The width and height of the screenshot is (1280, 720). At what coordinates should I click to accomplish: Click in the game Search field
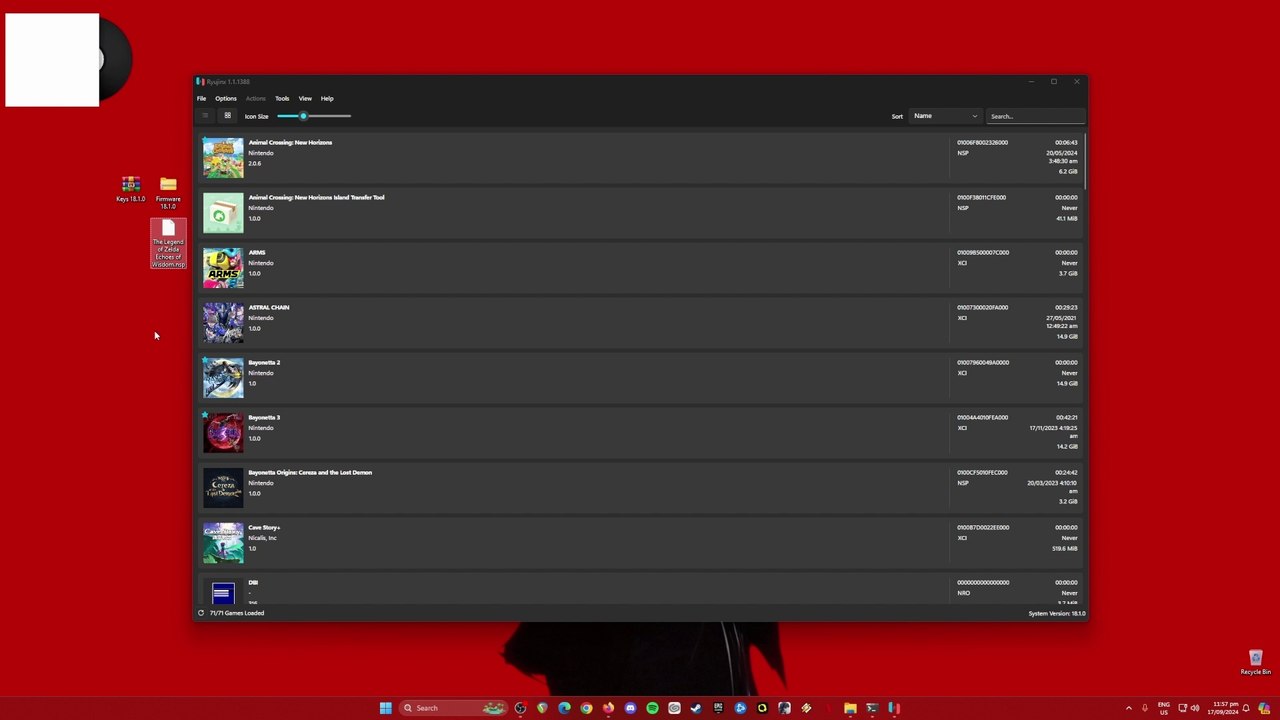click(1036, 116)
